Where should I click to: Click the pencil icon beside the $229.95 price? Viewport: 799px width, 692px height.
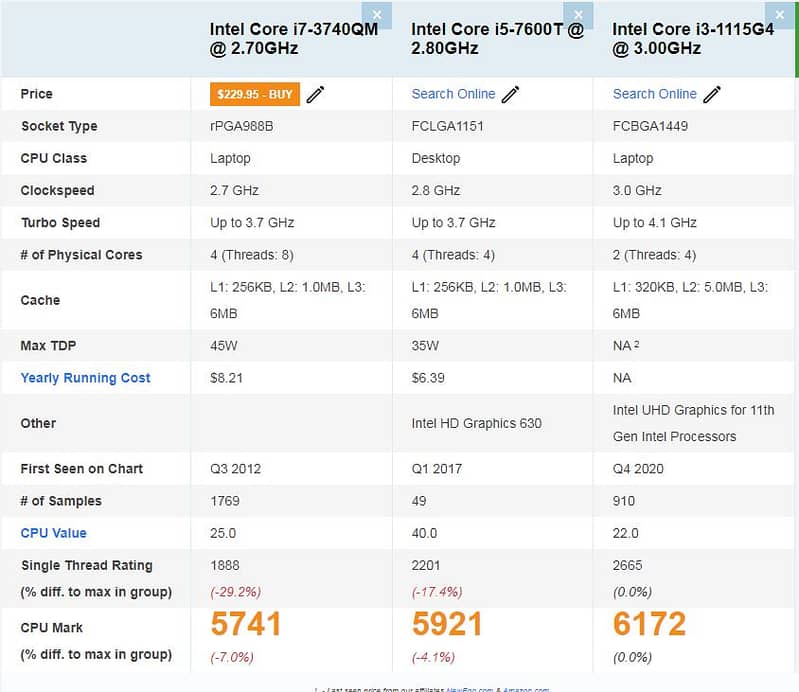(x=316, y=94)
